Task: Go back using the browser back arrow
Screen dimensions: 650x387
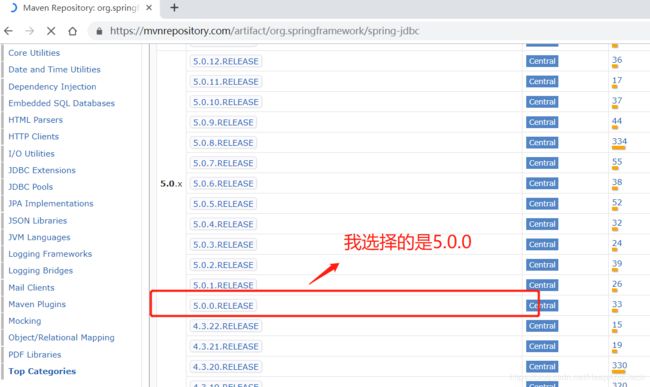Action: pyautogui.click(x=8, y=31)
